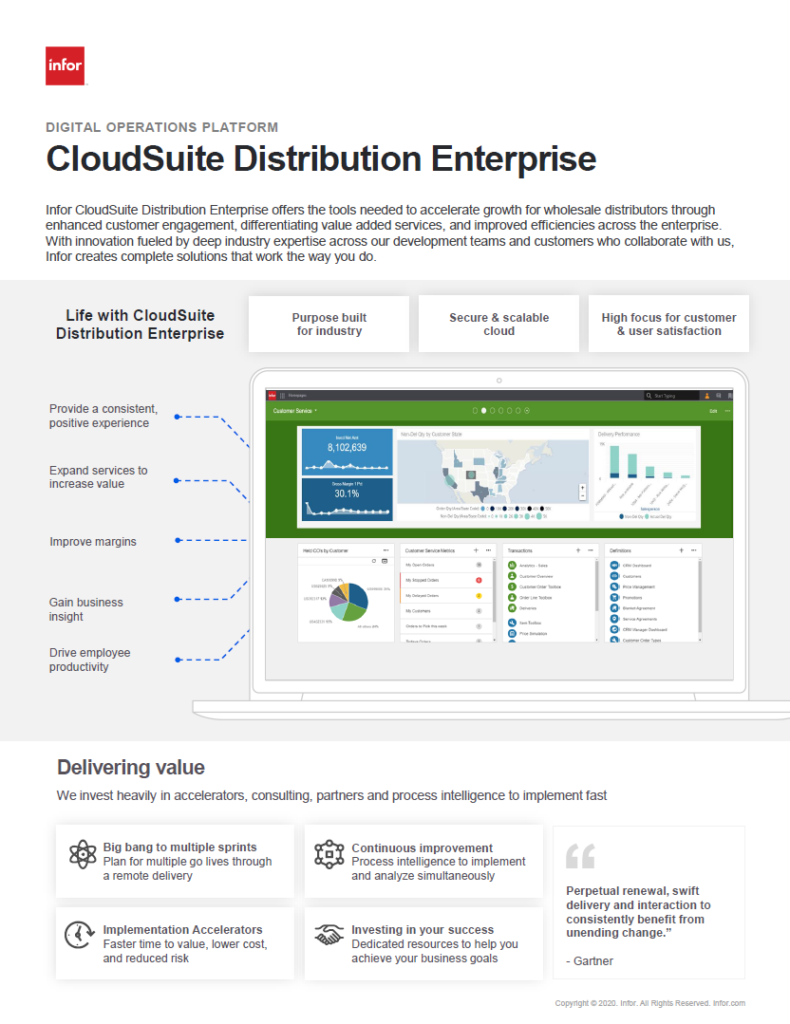790x1024 pixels.
Task: Open CRM Manager Dashboard icon in Definitions
Action: pyautogui.click(x=614, y=630)
